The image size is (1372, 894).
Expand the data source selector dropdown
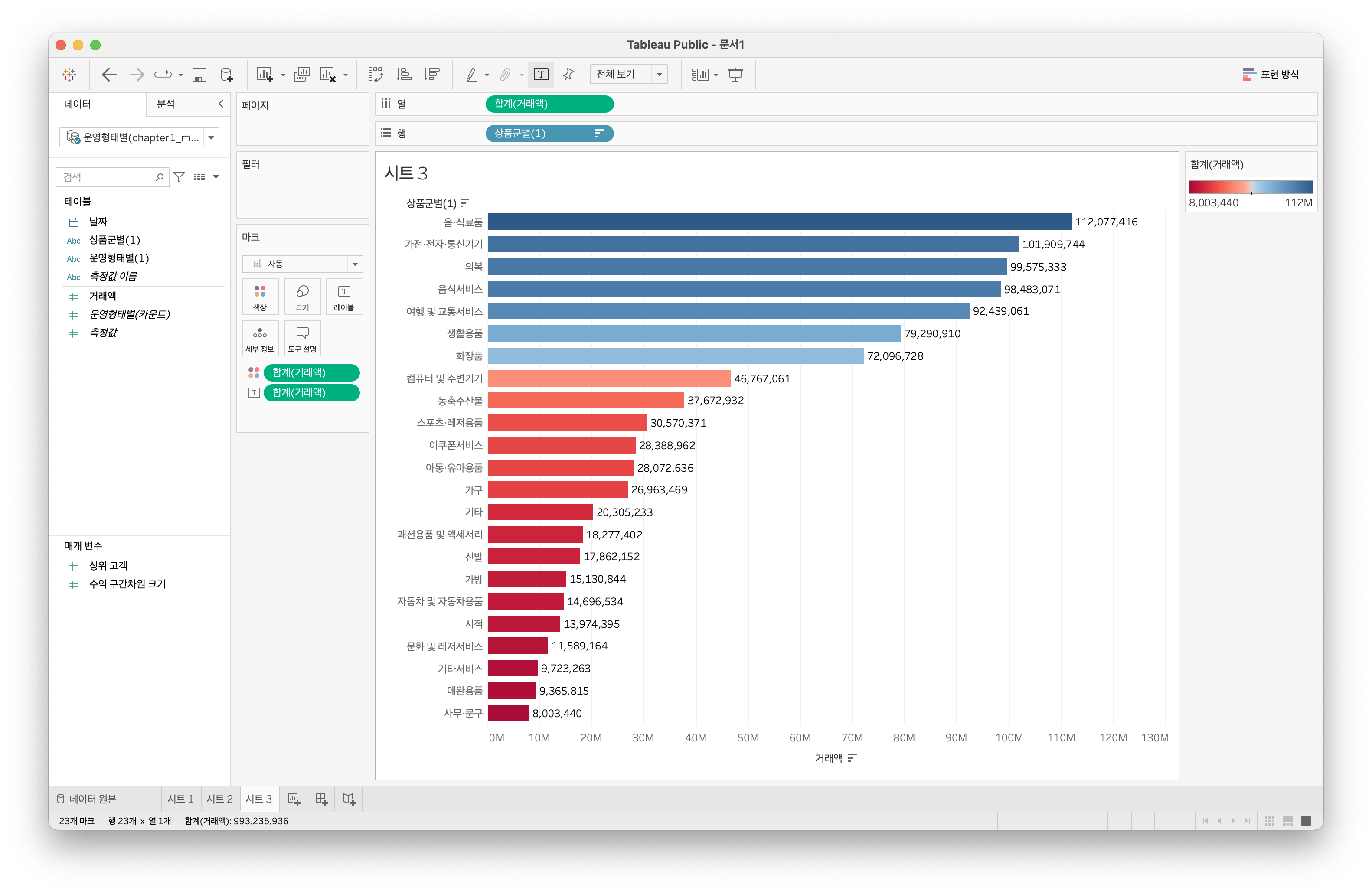(x=211, y=138)
